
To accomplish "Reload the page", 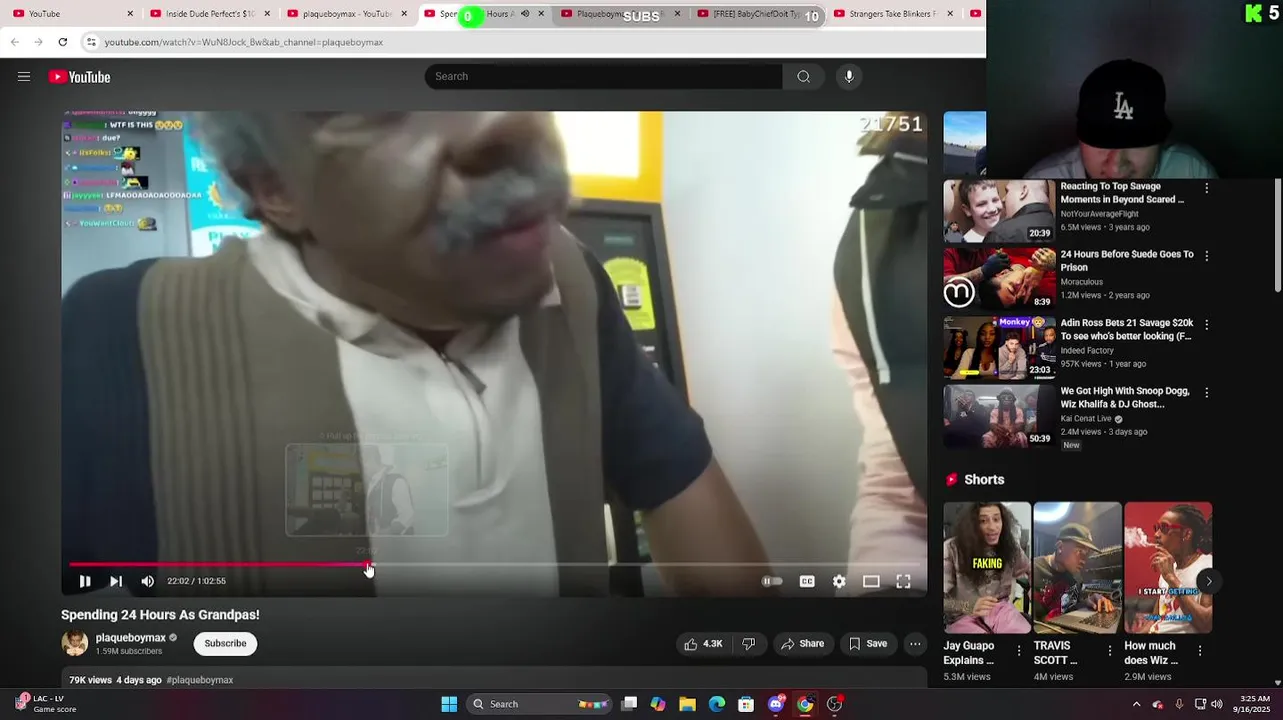I will [x=62, y=42].
